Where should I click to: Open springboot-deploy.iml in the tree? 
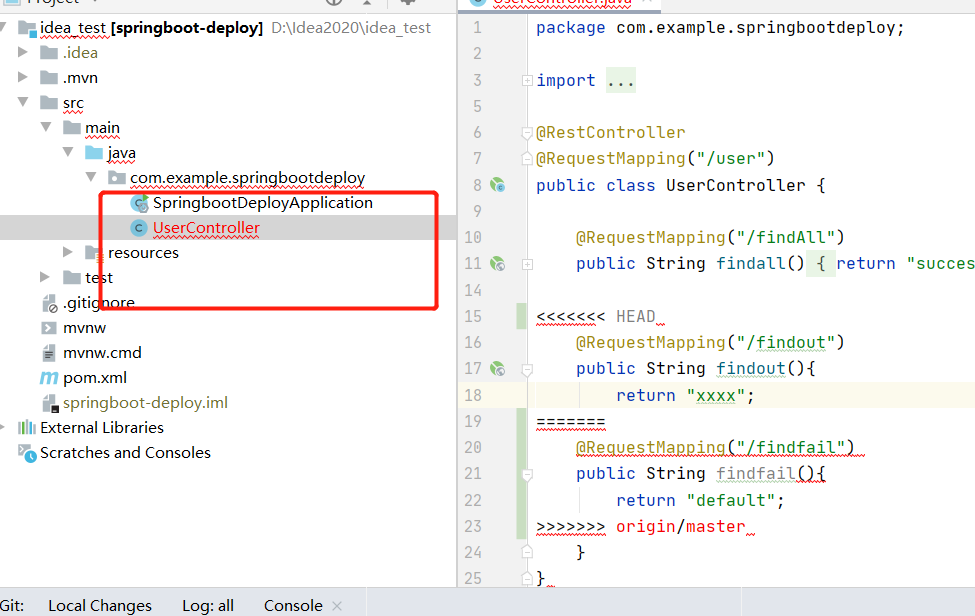145,403
